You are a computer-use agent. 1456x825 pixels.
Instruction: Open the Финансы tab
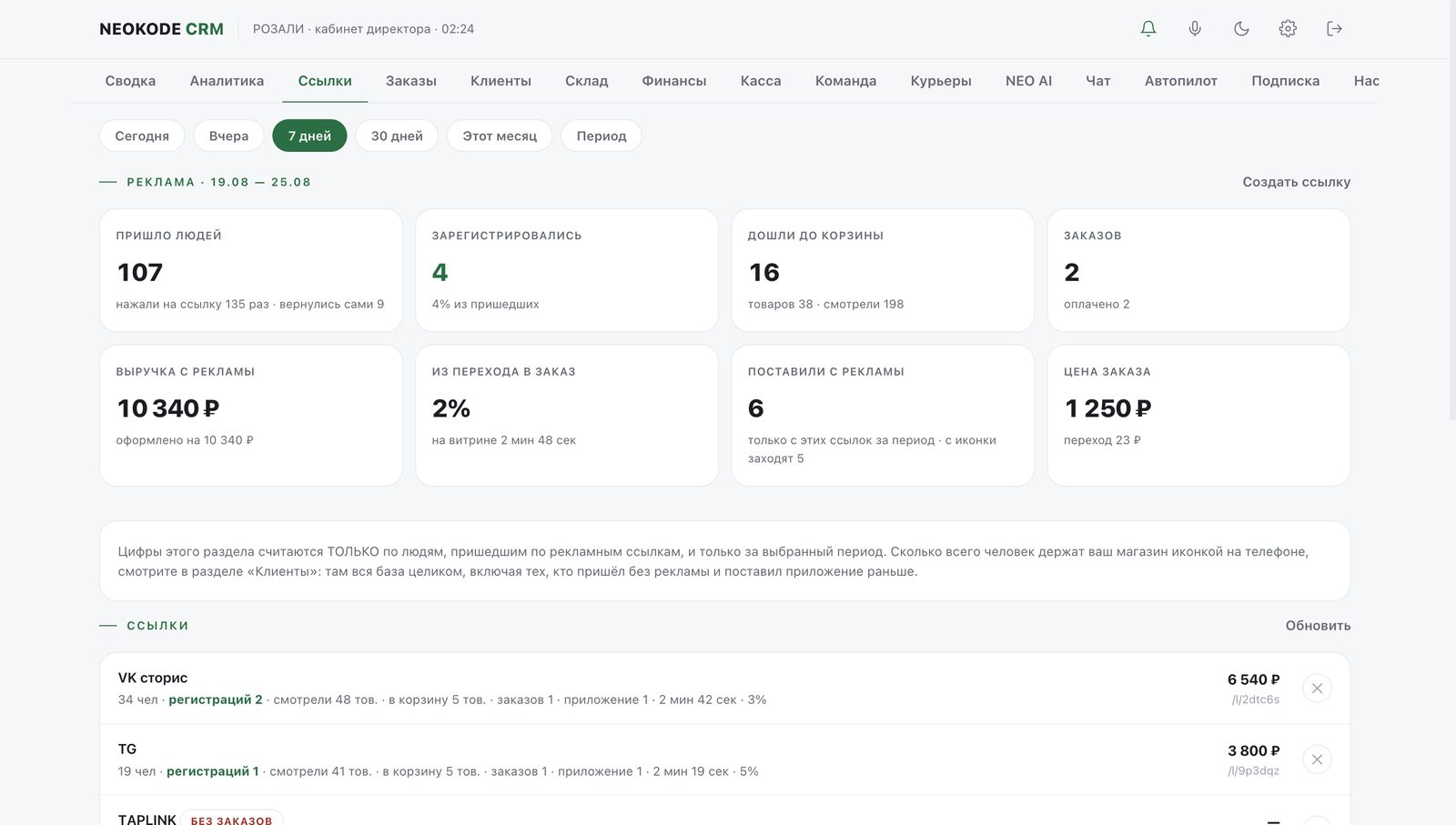click(x=674, y=81)
